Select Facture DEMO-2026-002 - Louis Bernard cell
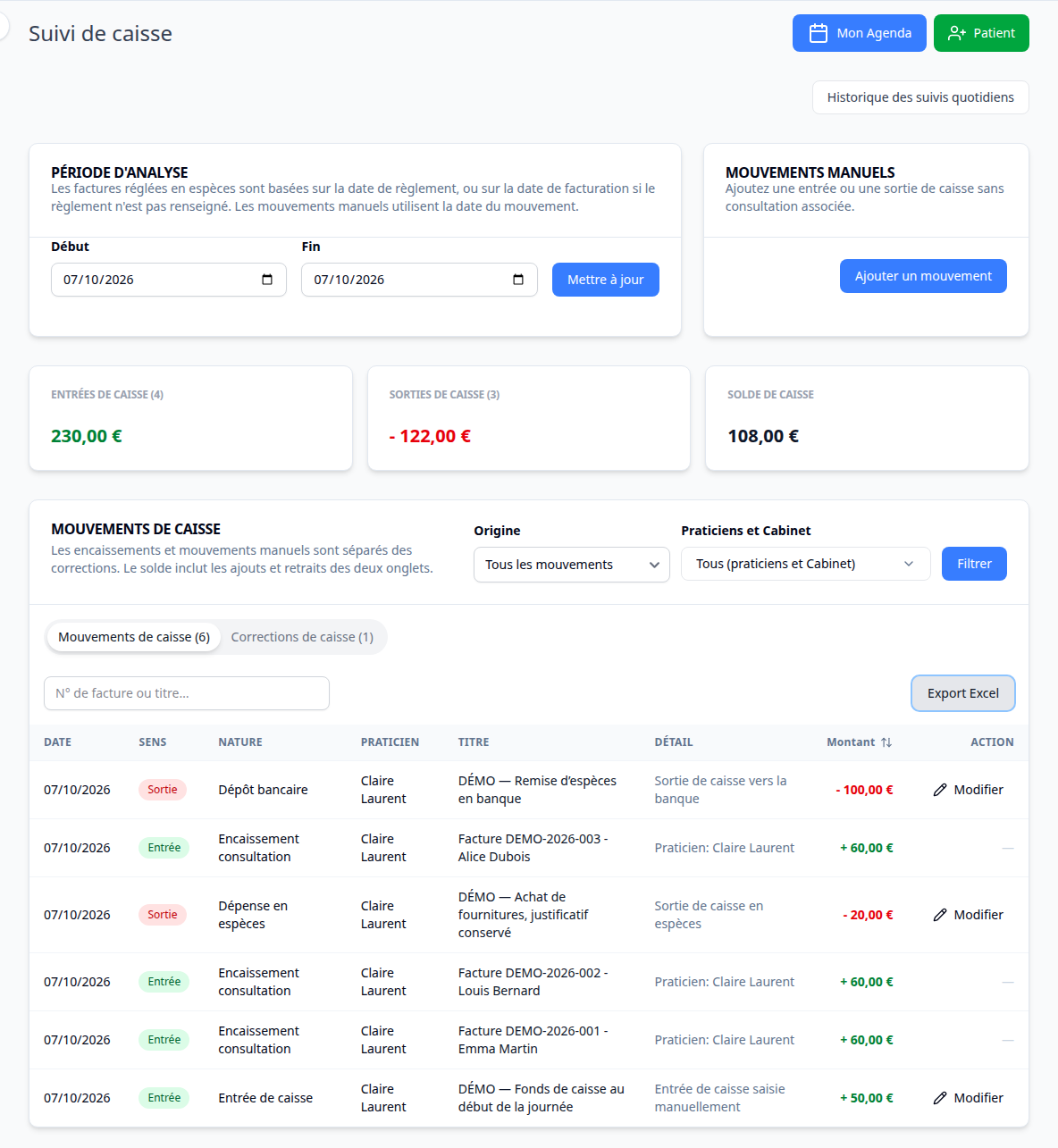Screen dimensions: 1058x1148 tap(533, 982)
